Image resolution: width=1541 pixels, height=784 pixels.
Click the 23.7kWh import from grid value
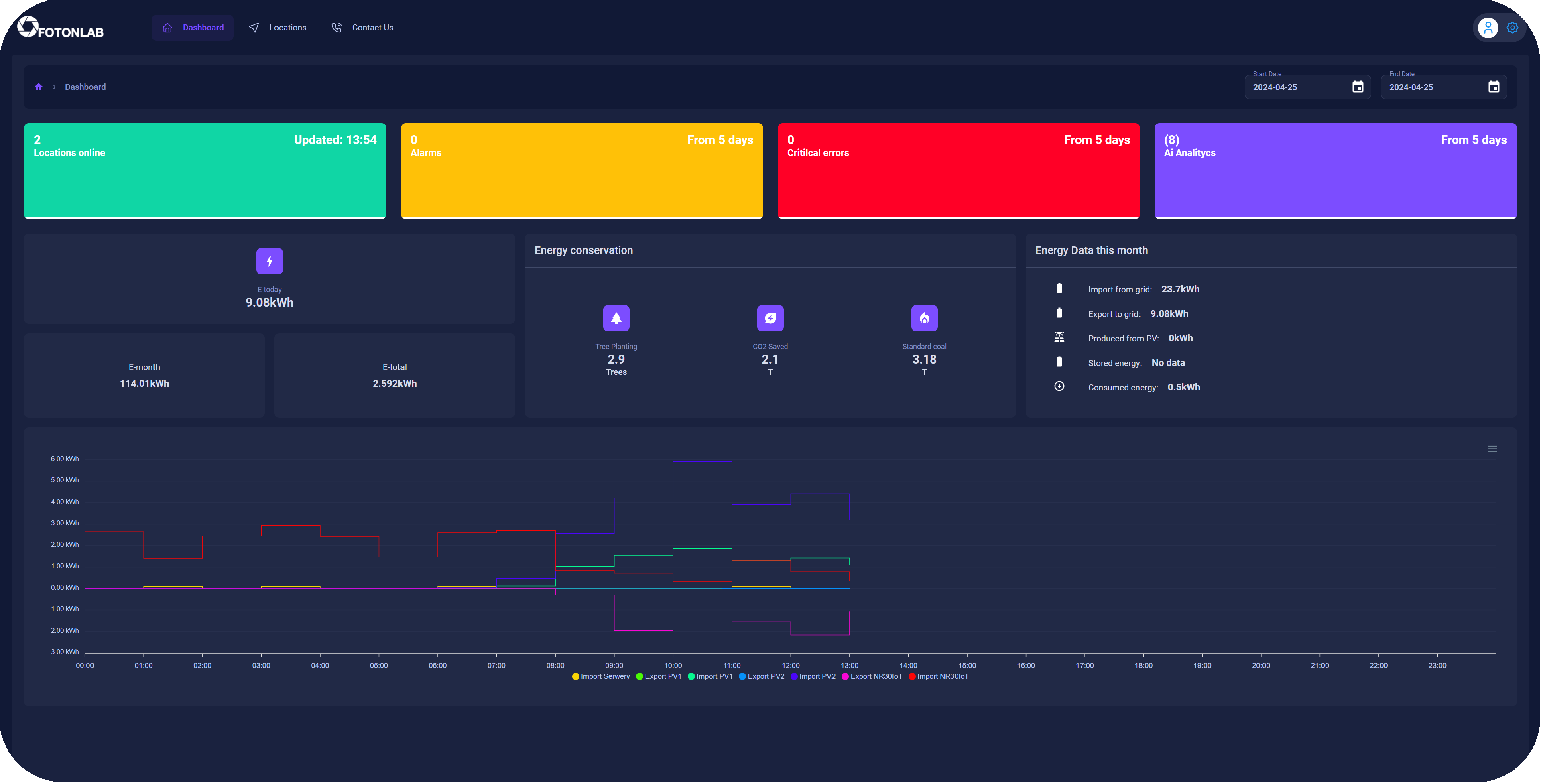click(1181, 289)
